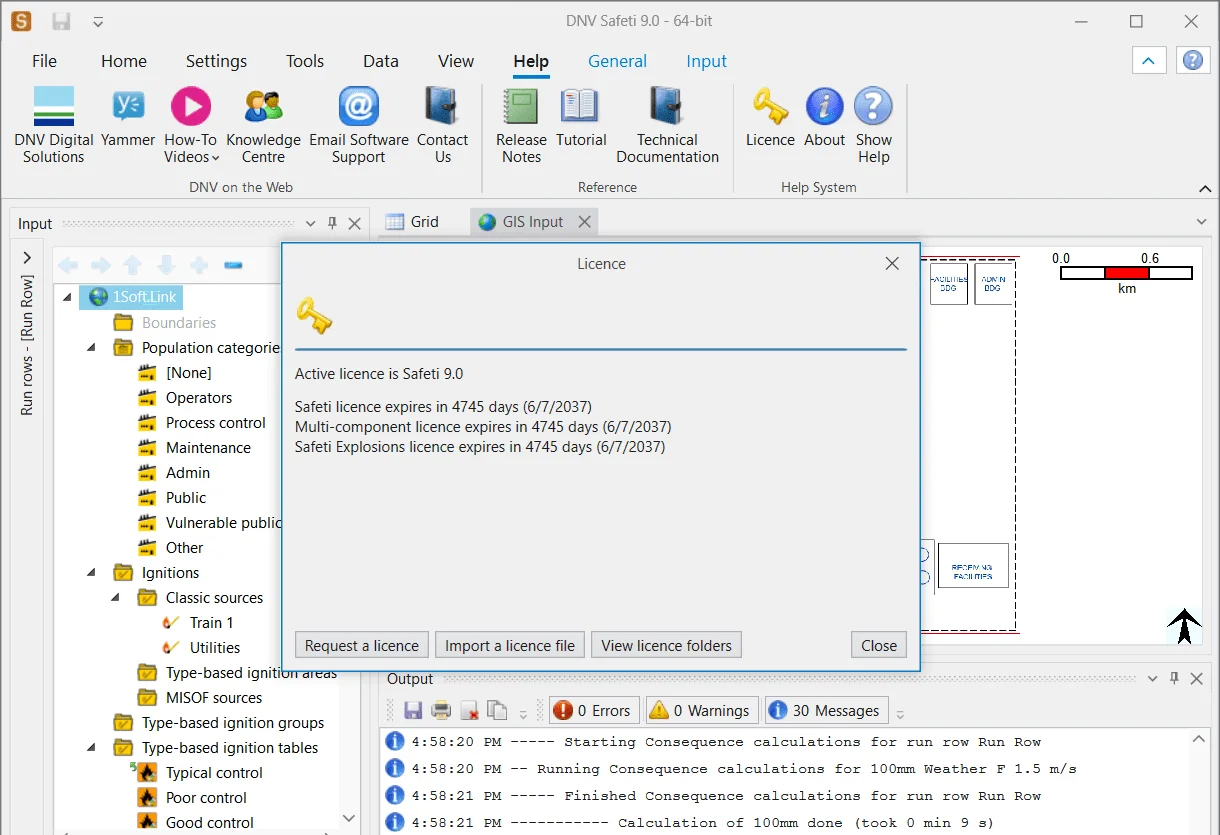The width and height of the screenshot is (1220, 835).
Task: Switch to the Home ribbon tab
Action: pyautogui.click(x=124, y=61)
